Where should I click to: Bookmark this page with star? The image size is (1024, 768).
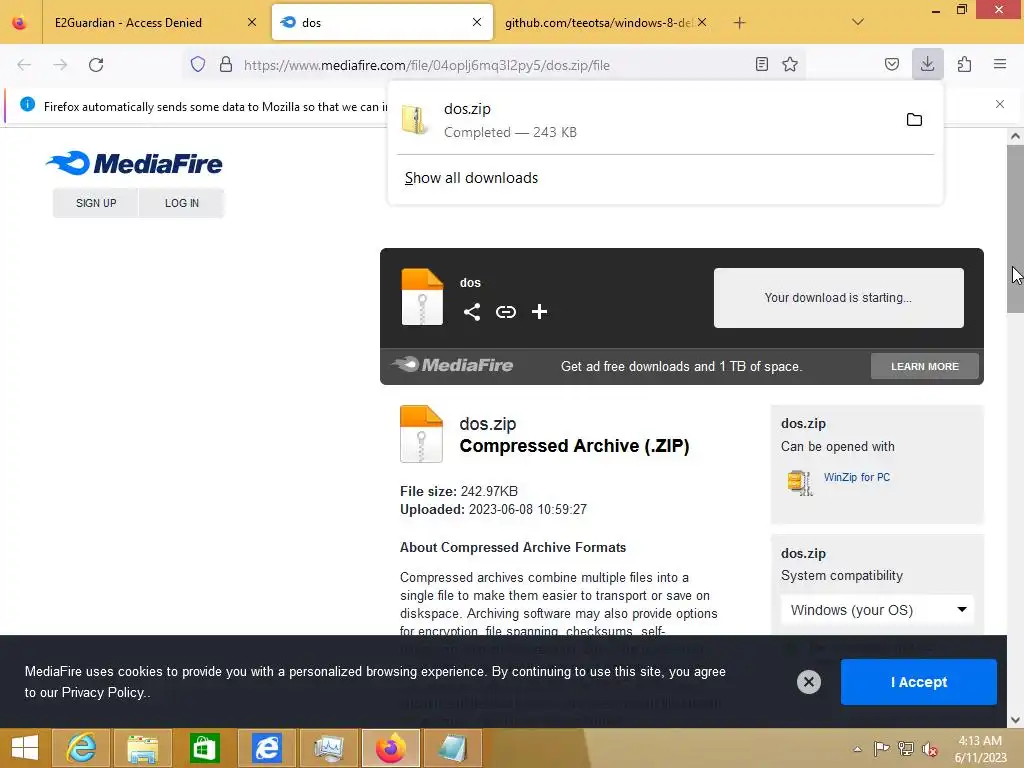(x=790, y=64)
